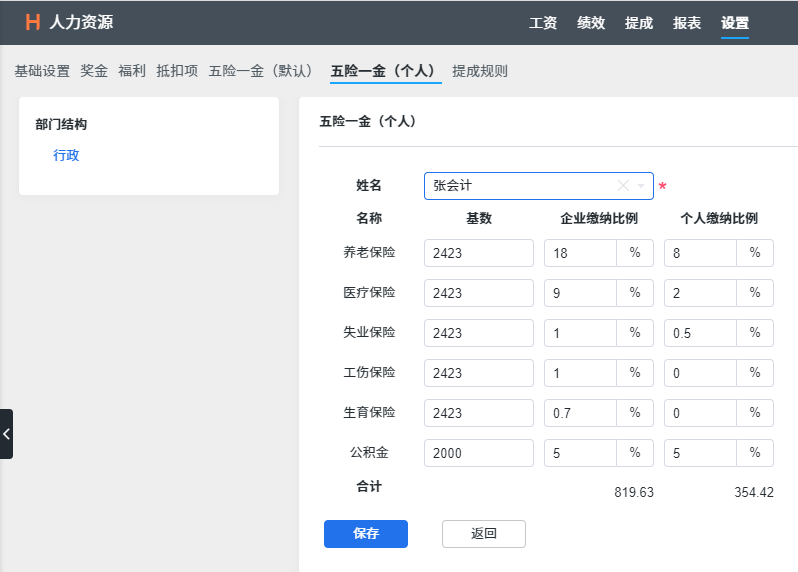Image resolution: width=798 pixels, height=572 pixels.
Task: Open the 五险一金（默认） tab
Action: pos(264,71)
